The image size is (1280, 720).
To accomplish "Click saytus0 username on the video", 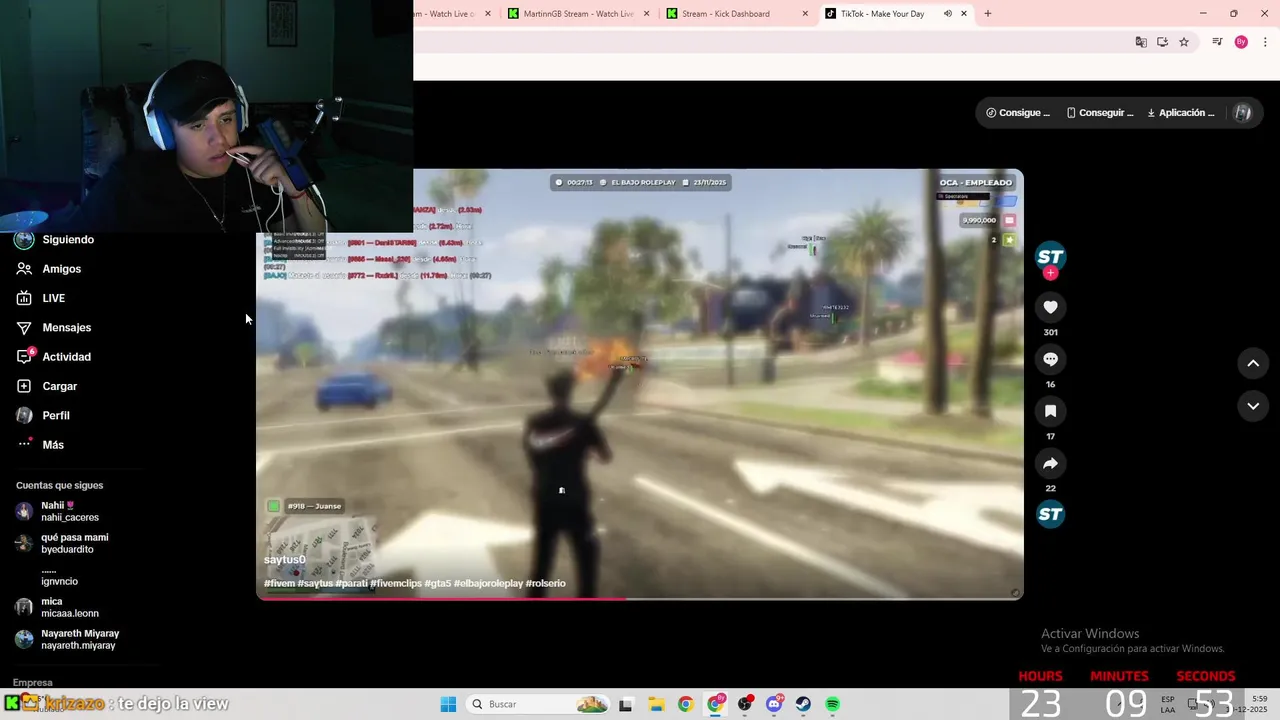I will pyautogui.click(x=285, y=560).
